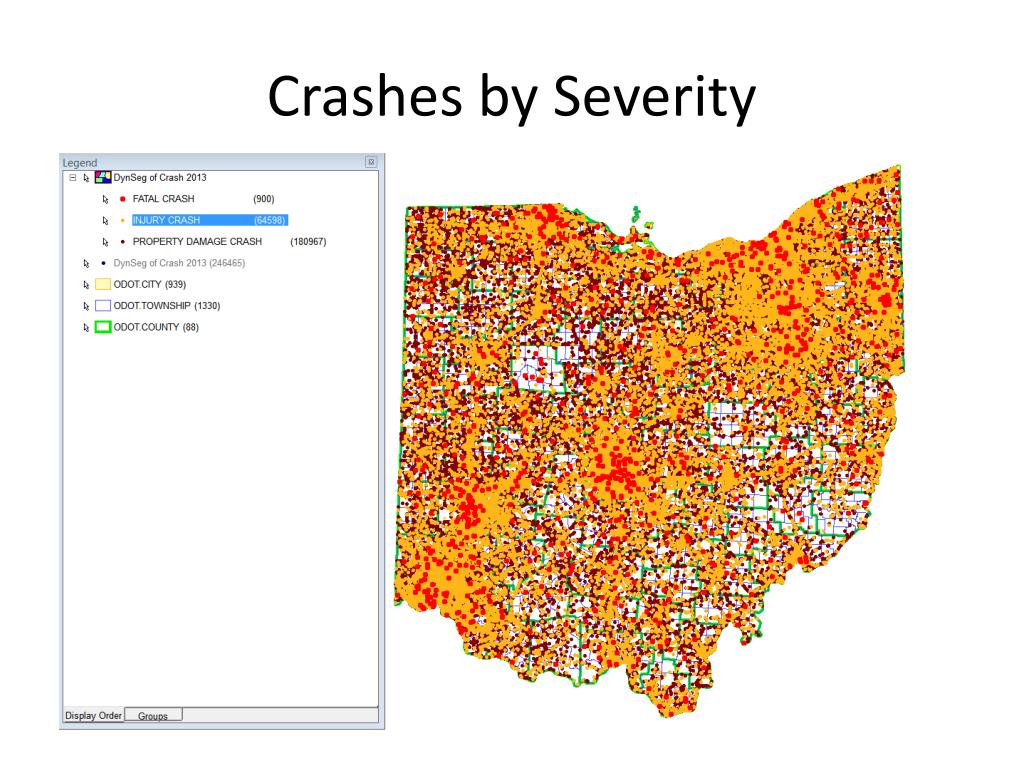Switch to the Display Order tab
The image size is (1024, 768).
(93, 715)
